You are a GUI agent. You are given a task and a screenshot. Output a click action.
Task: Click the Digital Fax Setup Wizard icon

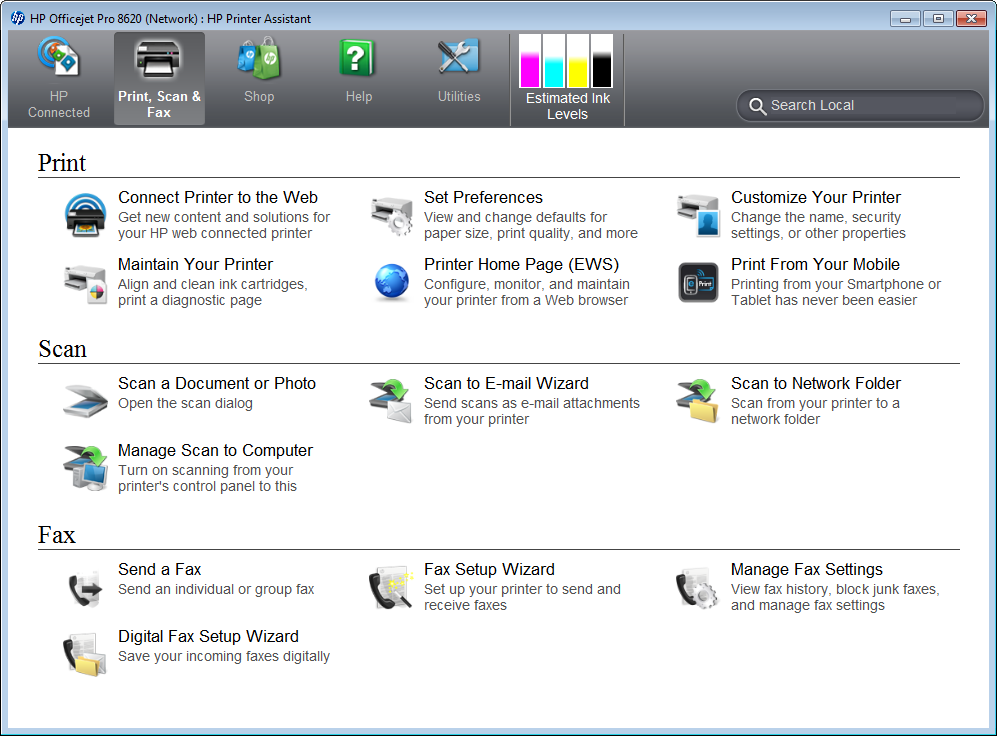point(85,654)
